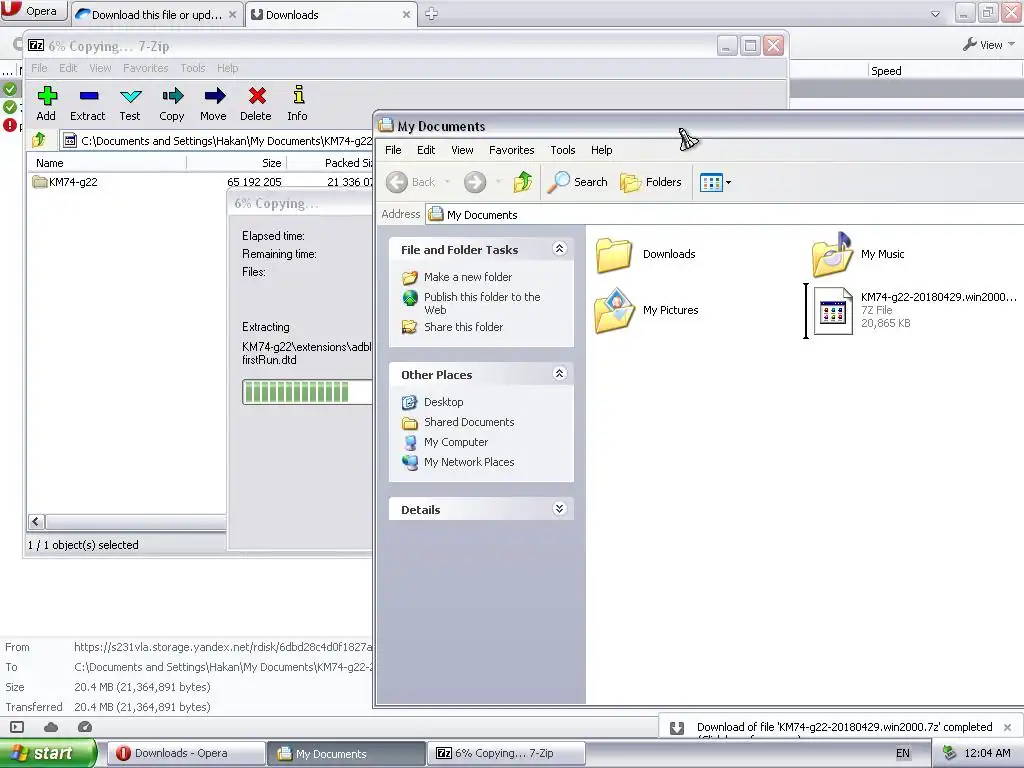Open the Opera main menu button

33,11
